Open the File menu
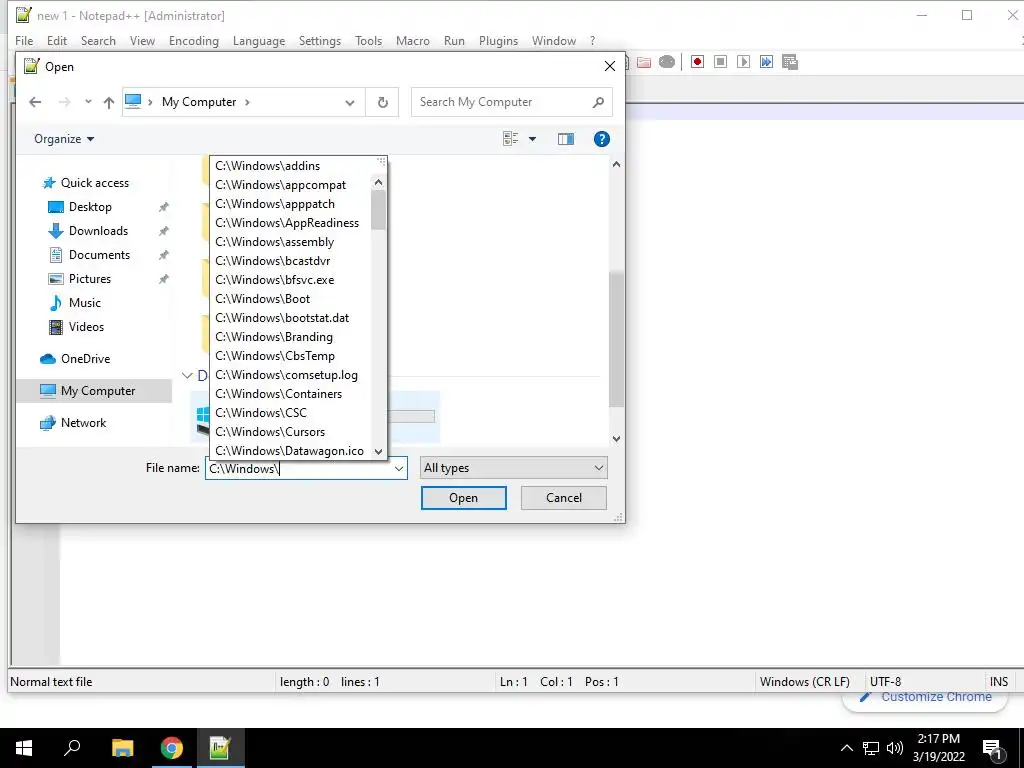Viewport: 1024px width, 768px height. coord(24,40)
